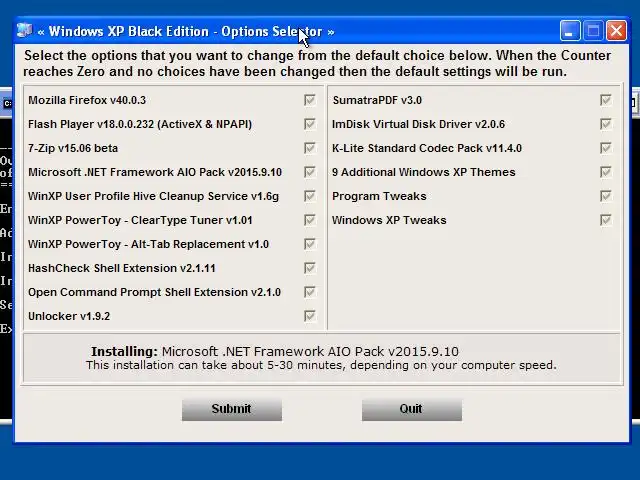The image size is (640, 480).
Task: Click 'WinXP User Profile Hive Cleanup Service v1.6g' label
Action: (153, 196)
